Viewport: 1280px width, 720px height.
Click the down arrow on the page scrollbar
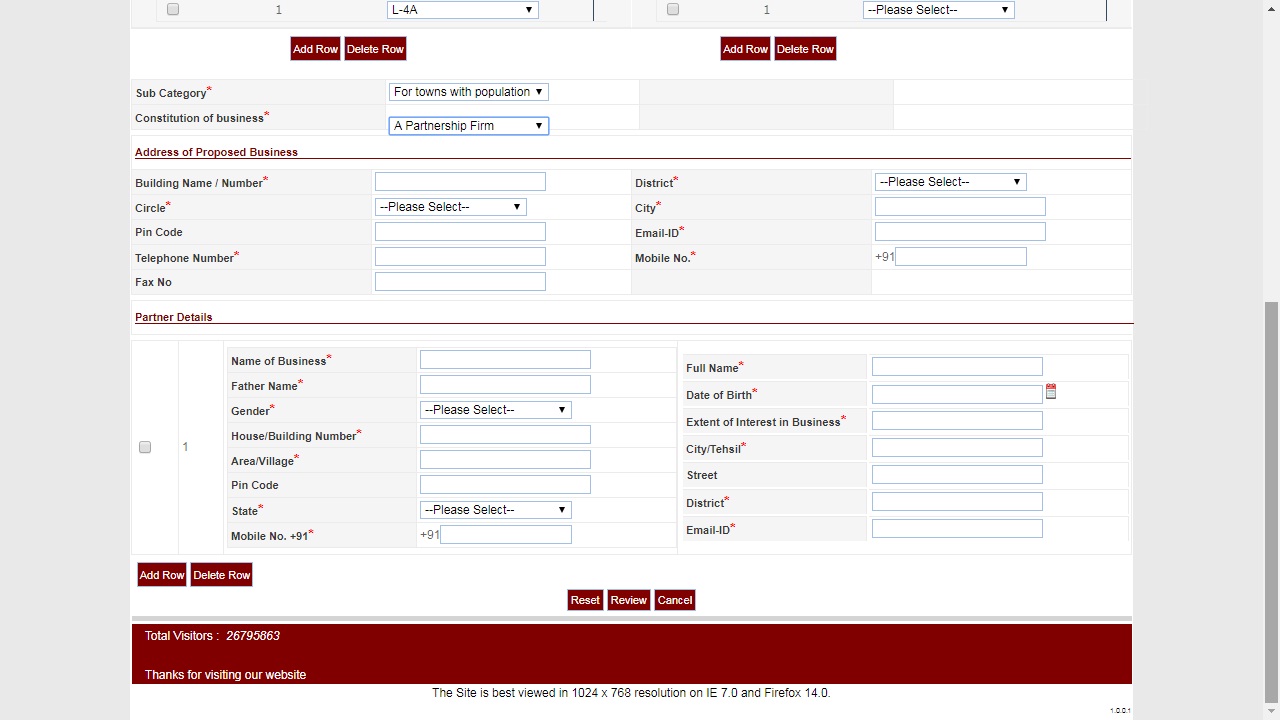(x=1271, y=712)
